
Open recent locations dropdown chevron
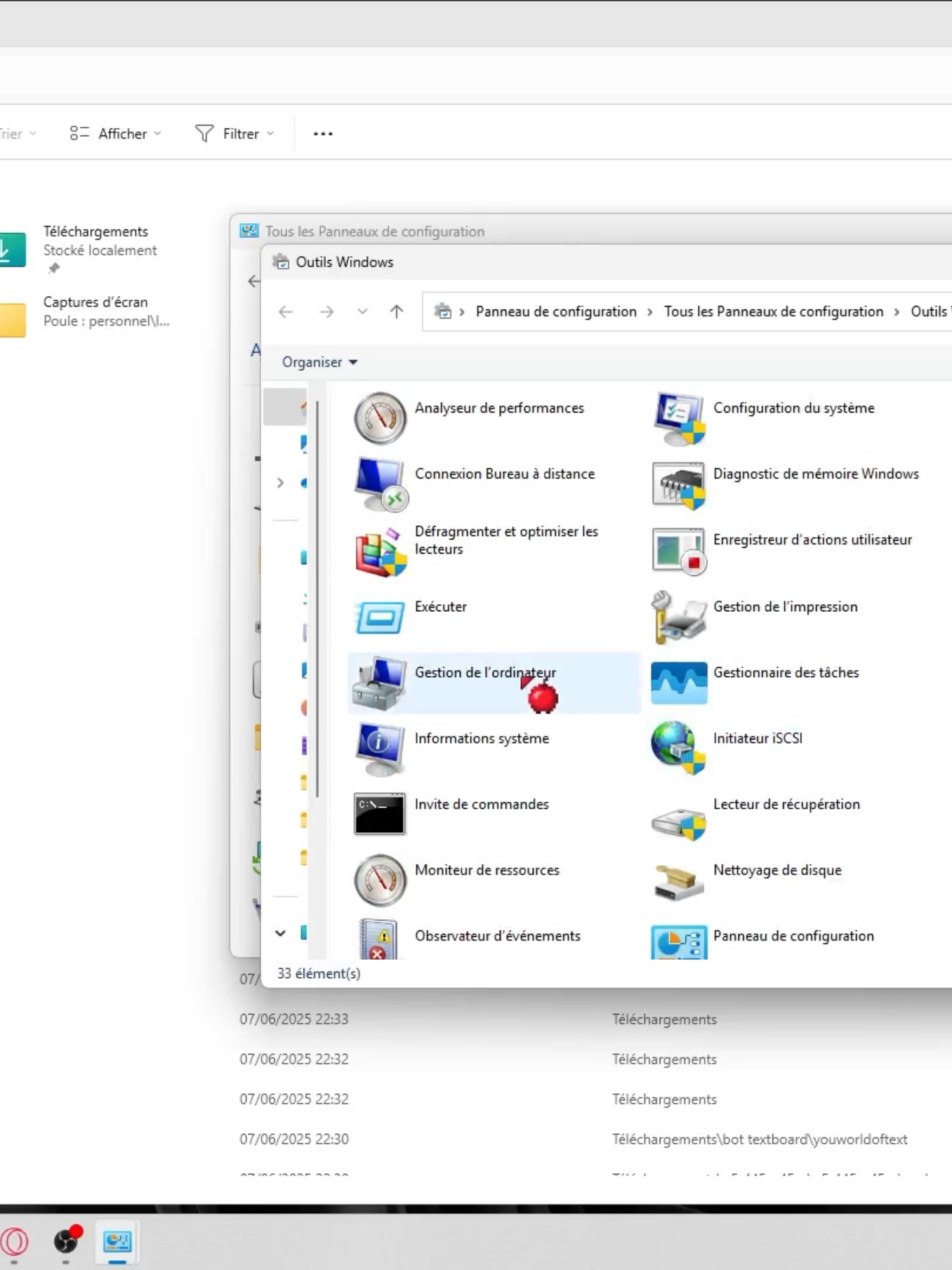[x=362, y=311]
